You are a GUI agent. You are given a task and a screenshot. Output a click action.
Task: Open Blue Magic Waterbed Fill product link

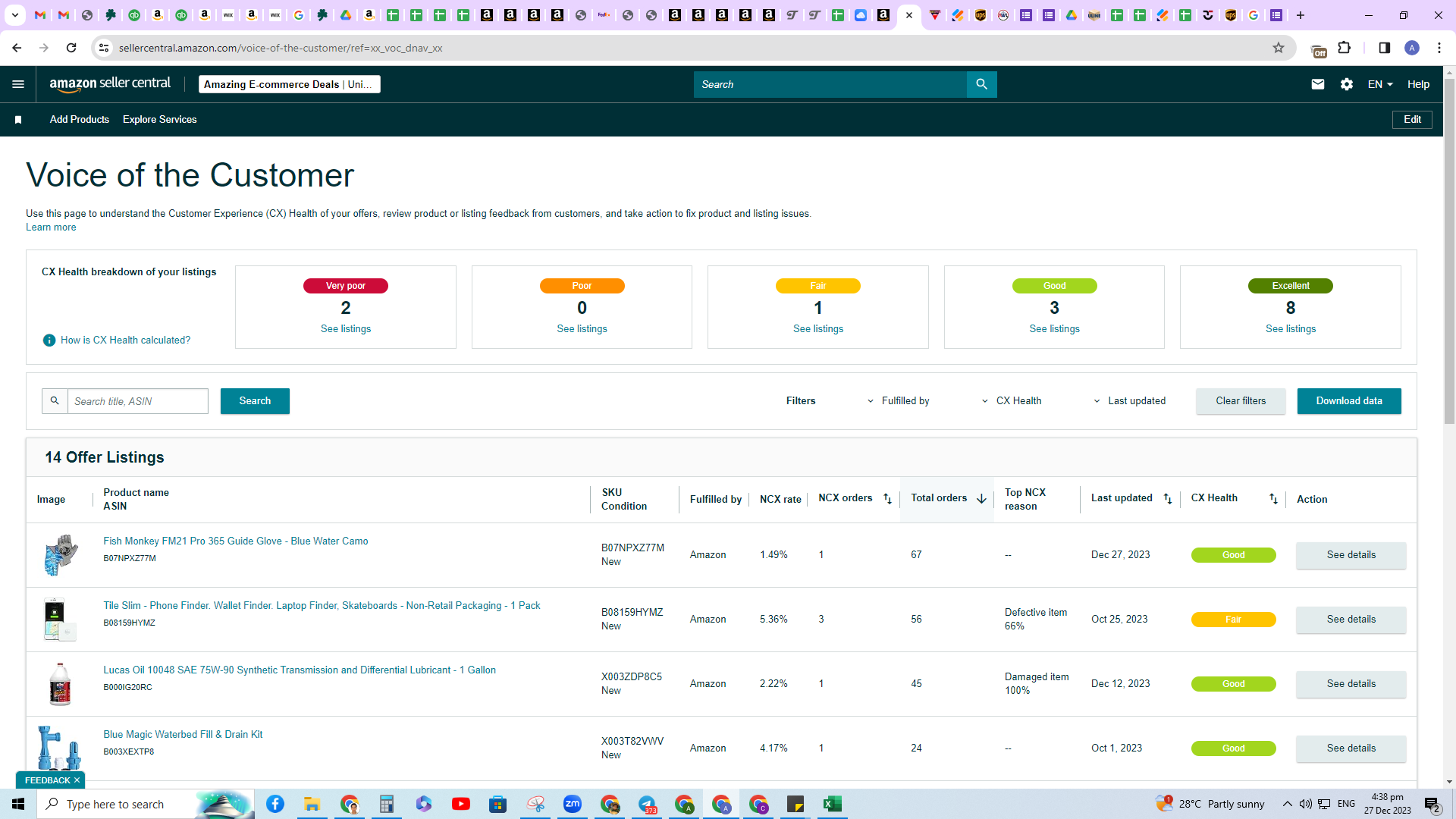point(183,735)
